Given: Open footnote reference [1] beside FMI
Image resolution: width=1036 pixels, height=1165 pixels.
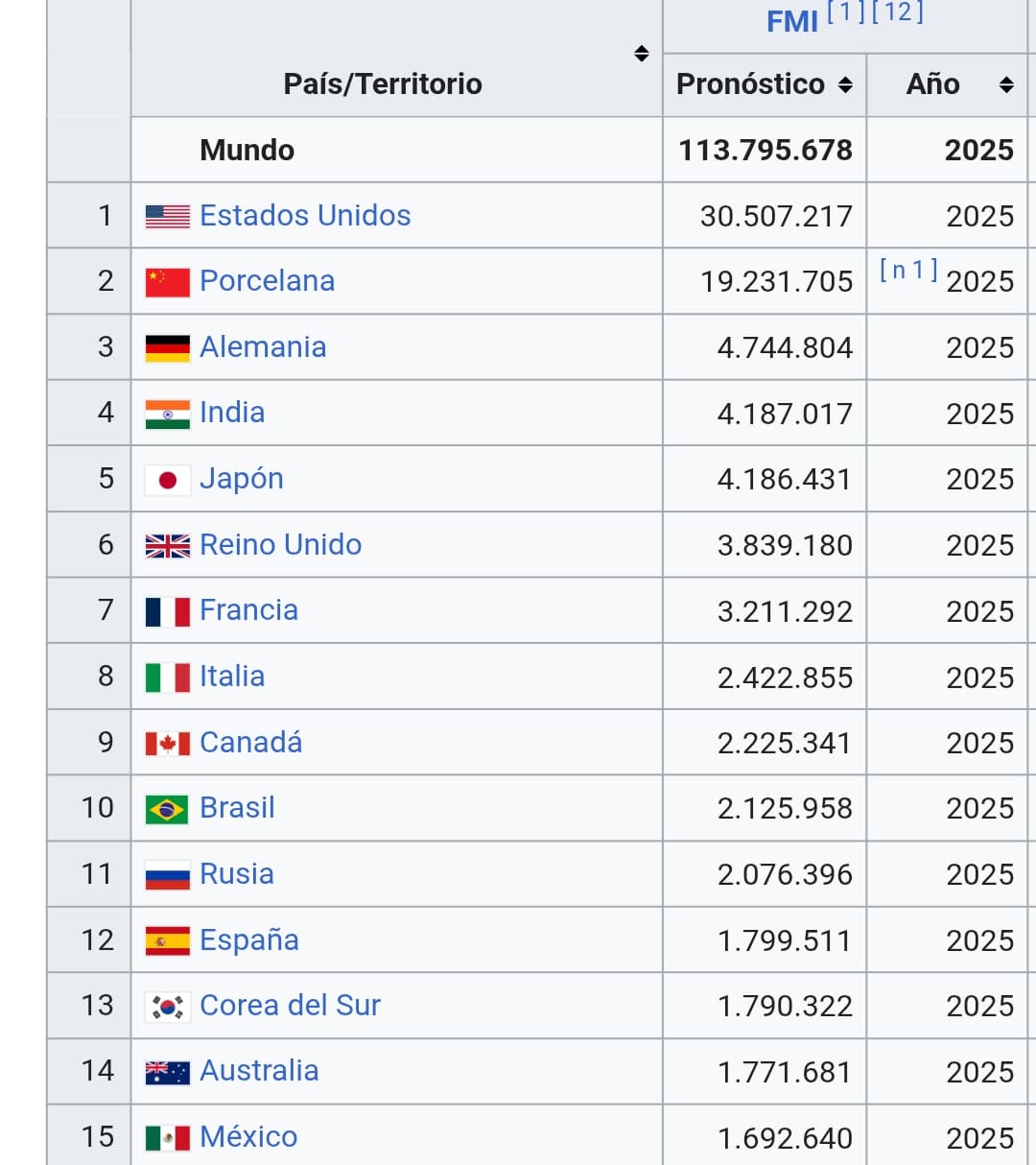Looking at the screenshot, I should 846,12.
